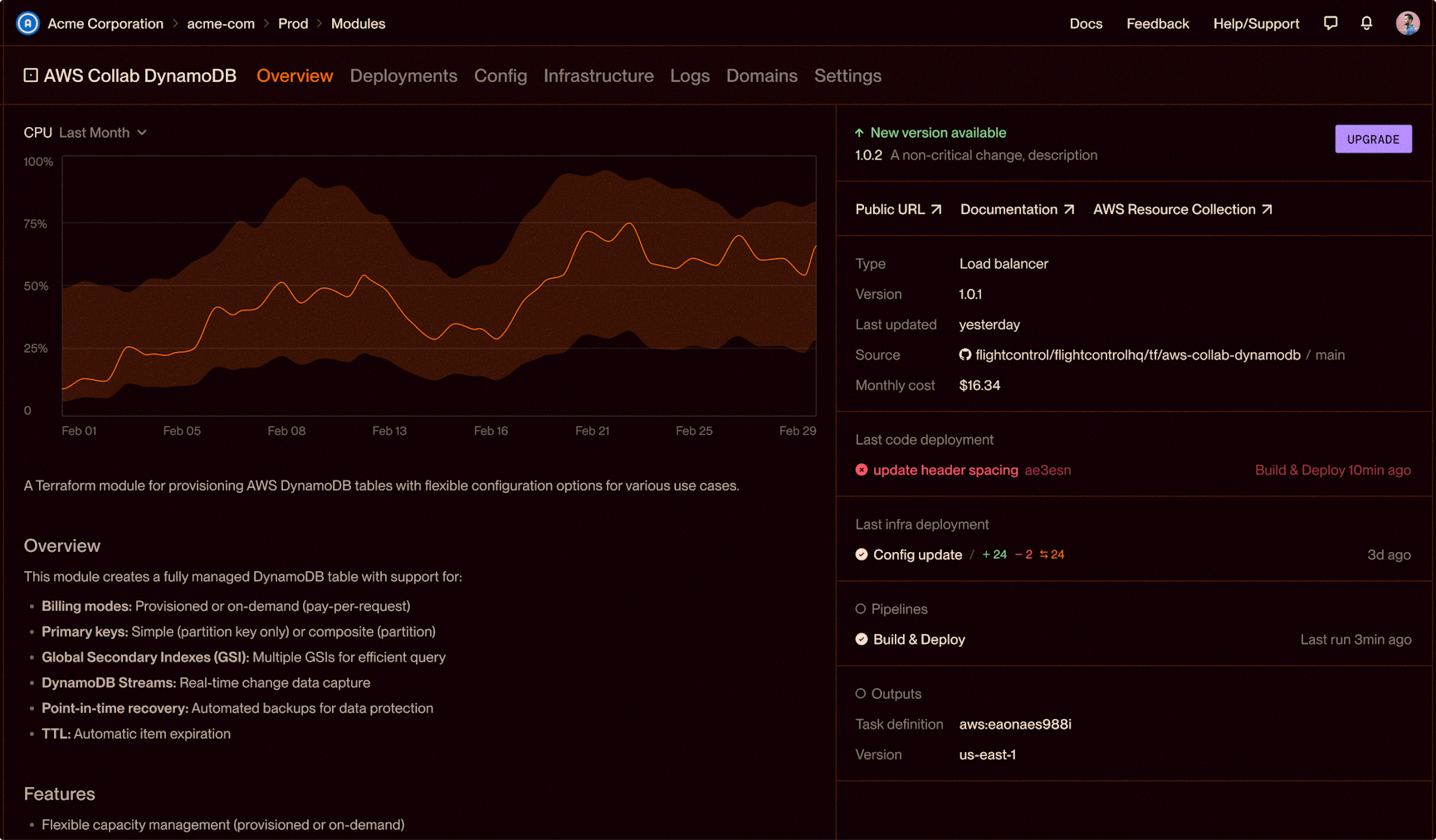Viewport: 1436px width, 840px height.
Task: Click the us-east-1 output value
Action: point(987,755)
